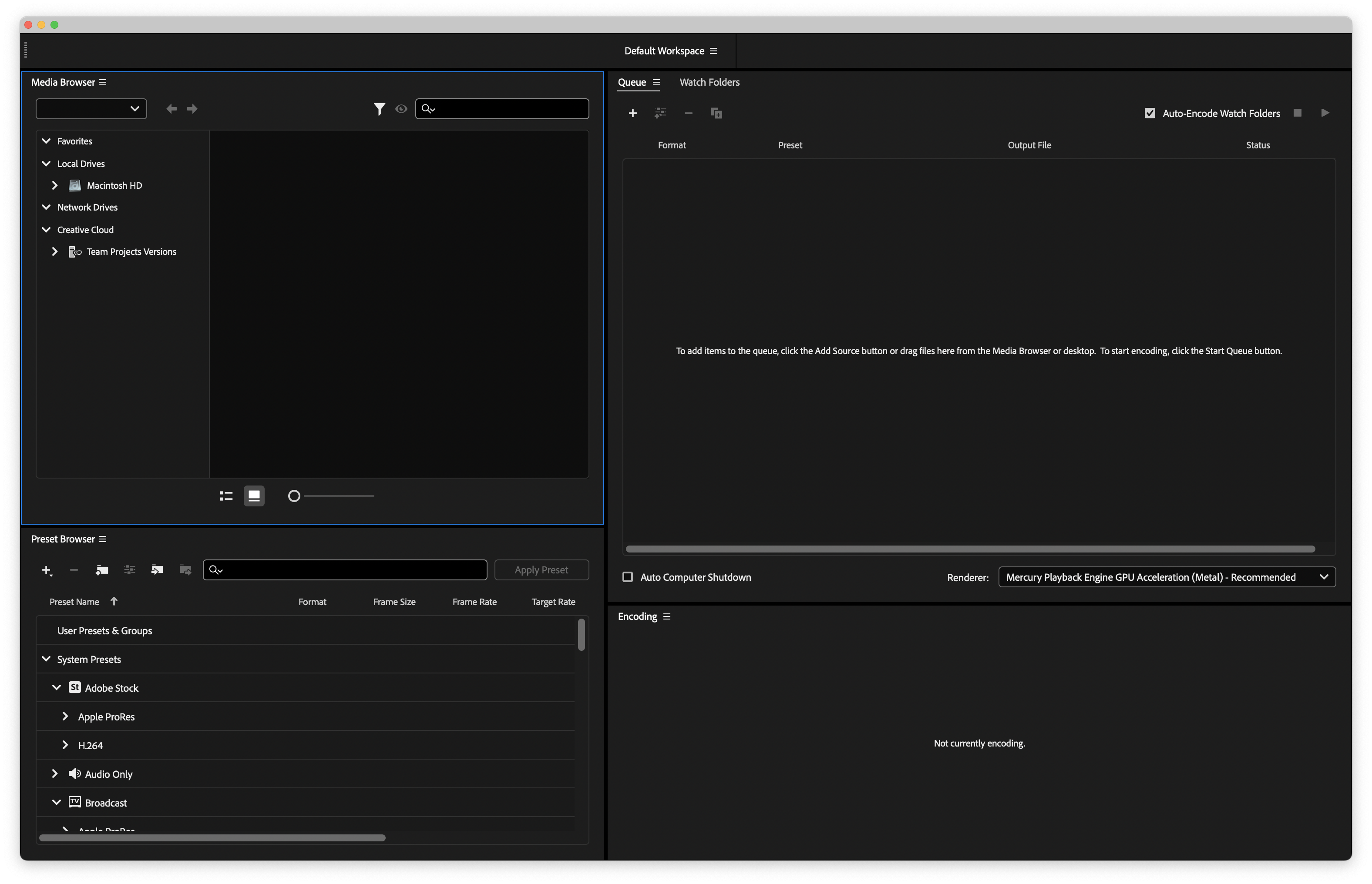This screenshot has width=1372, height=884.
Task: Click the Audio Only speaker icon
Action: [75, 773]
